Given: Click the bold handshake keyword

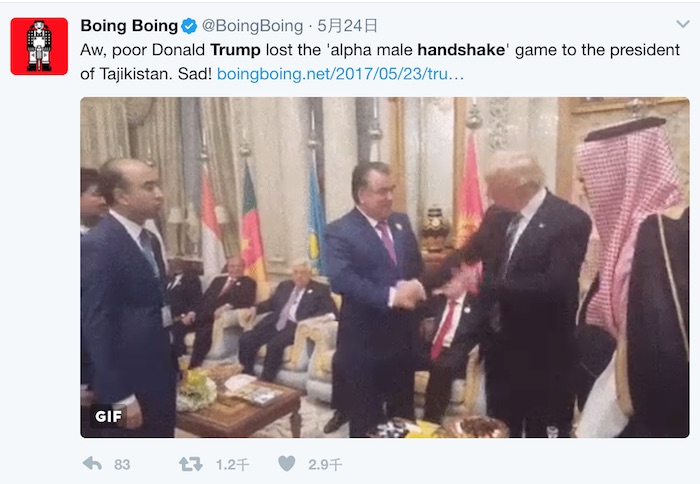Looking at the screenshot, I should pyautogui.click(x=461, y=50).
